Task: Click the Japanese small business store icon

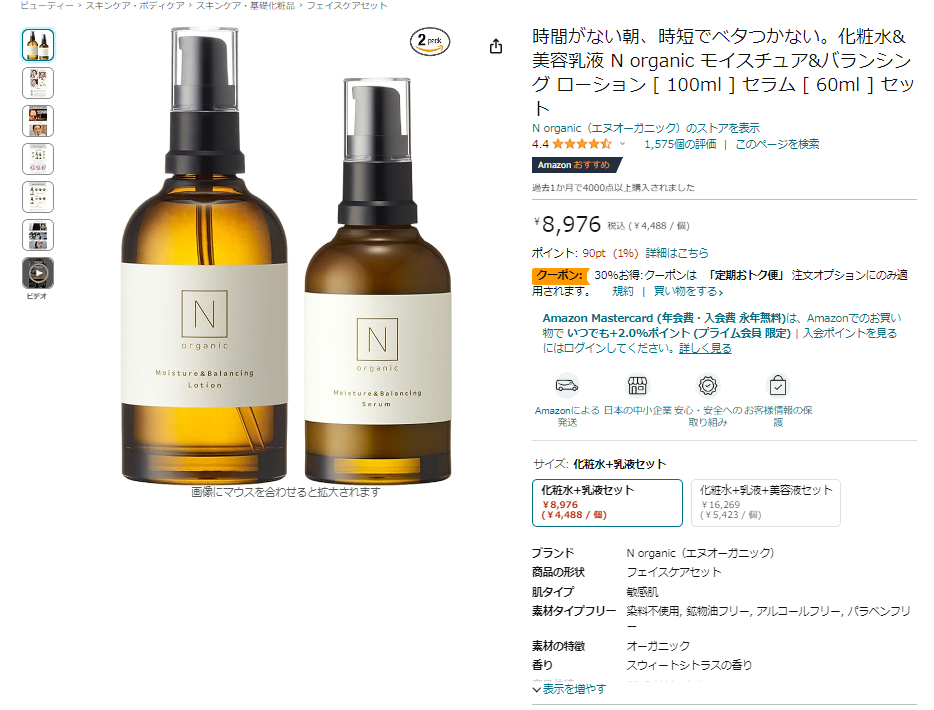Action: point(637,385)
